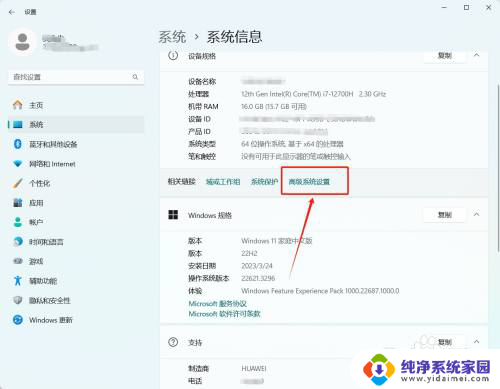The width and height of the screenshot is (500, 389).
Task: Open Microsoft 软件许可条款 link
Action: coord(224,314)
